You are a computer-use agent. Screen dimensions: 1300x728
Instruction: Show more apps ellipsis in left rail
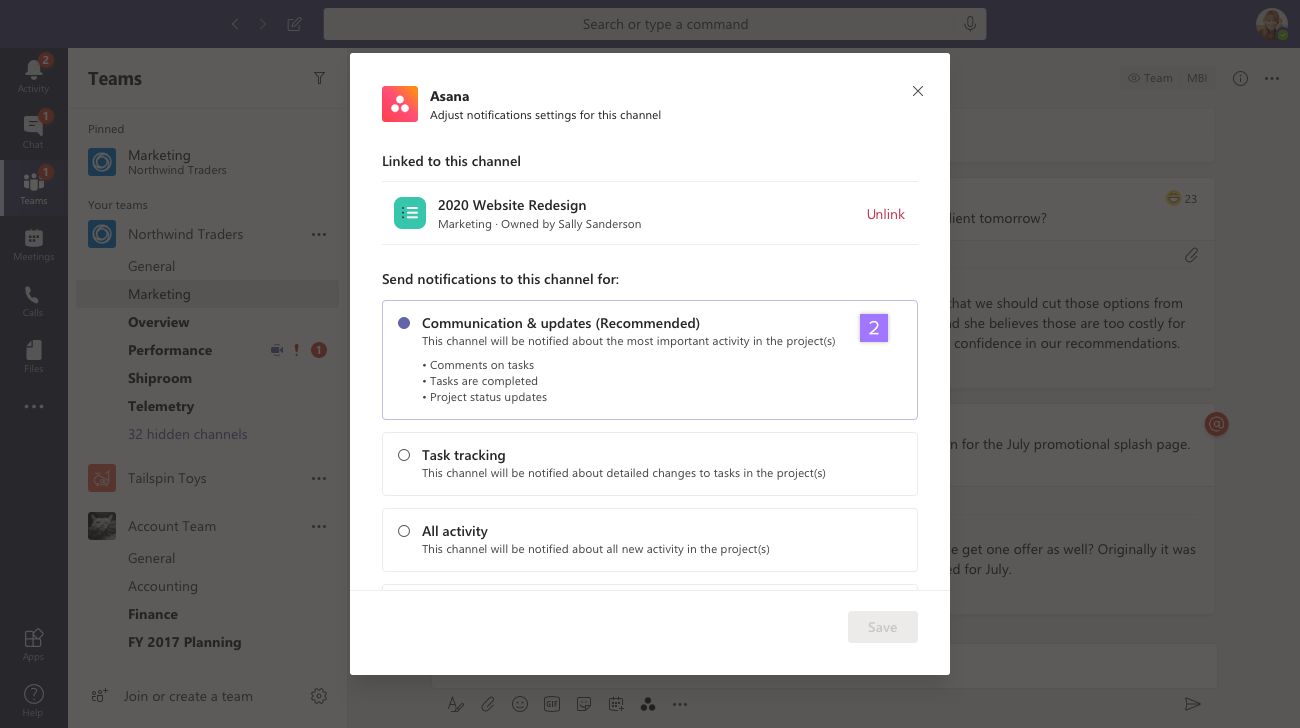[34, 407]
